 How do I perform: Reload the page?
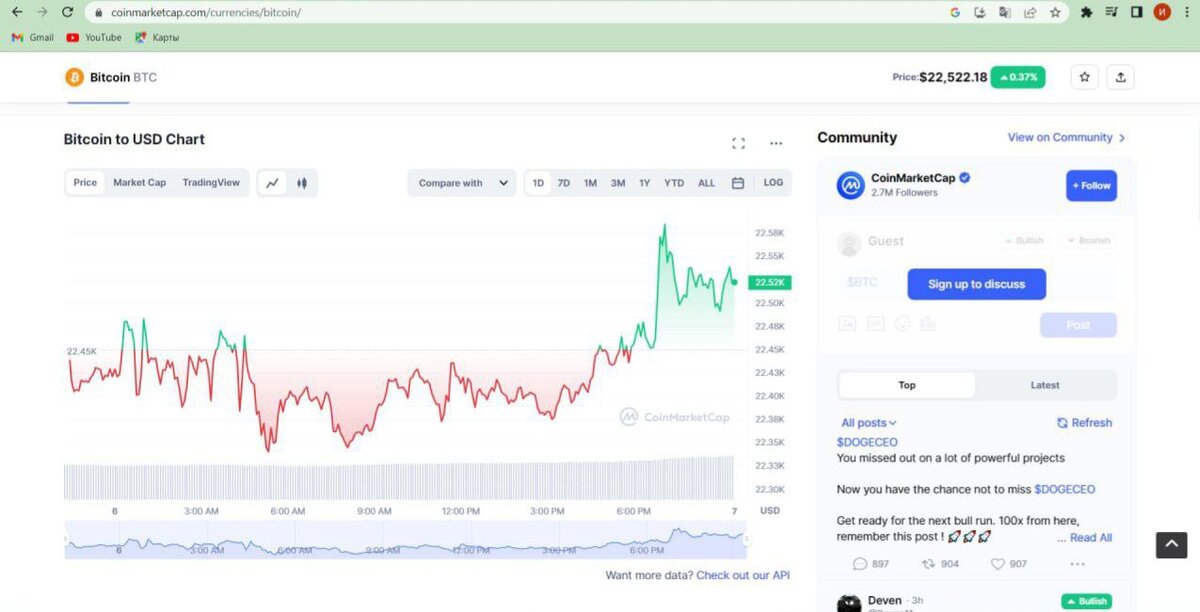(x=67, y=12)
